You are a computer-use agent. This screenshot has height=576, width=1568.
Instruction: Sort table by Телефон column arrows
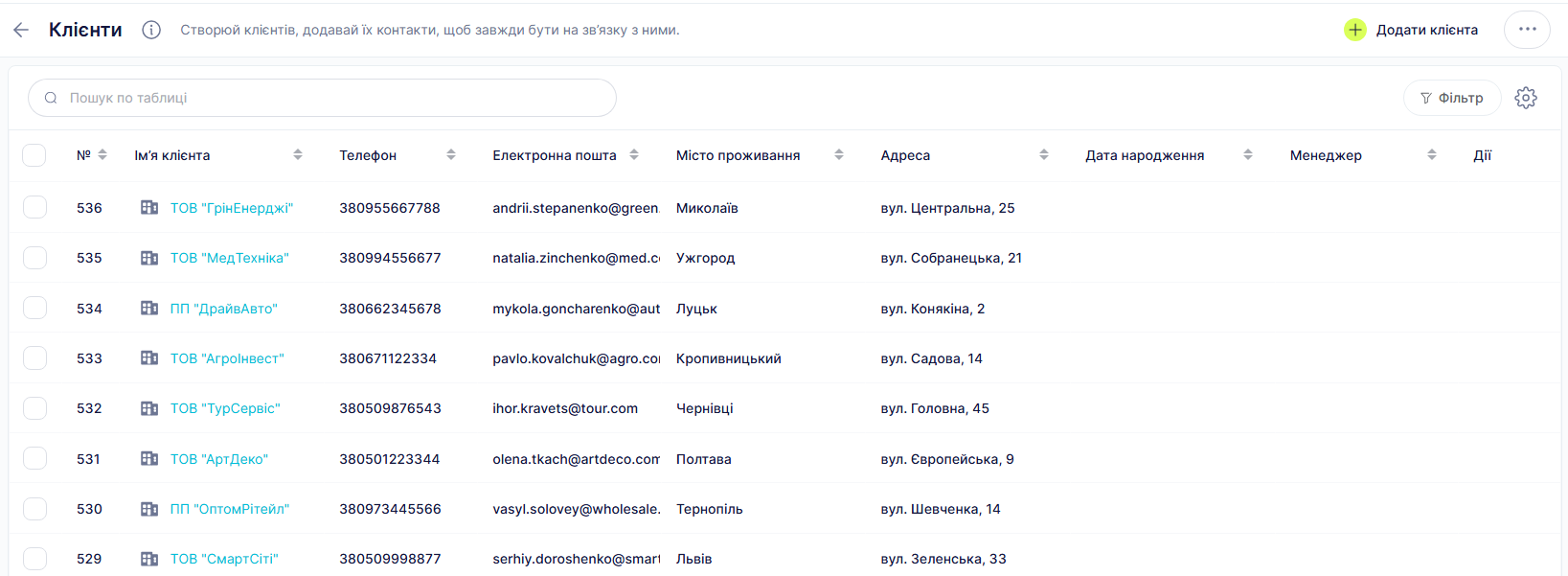click(451, 155)
